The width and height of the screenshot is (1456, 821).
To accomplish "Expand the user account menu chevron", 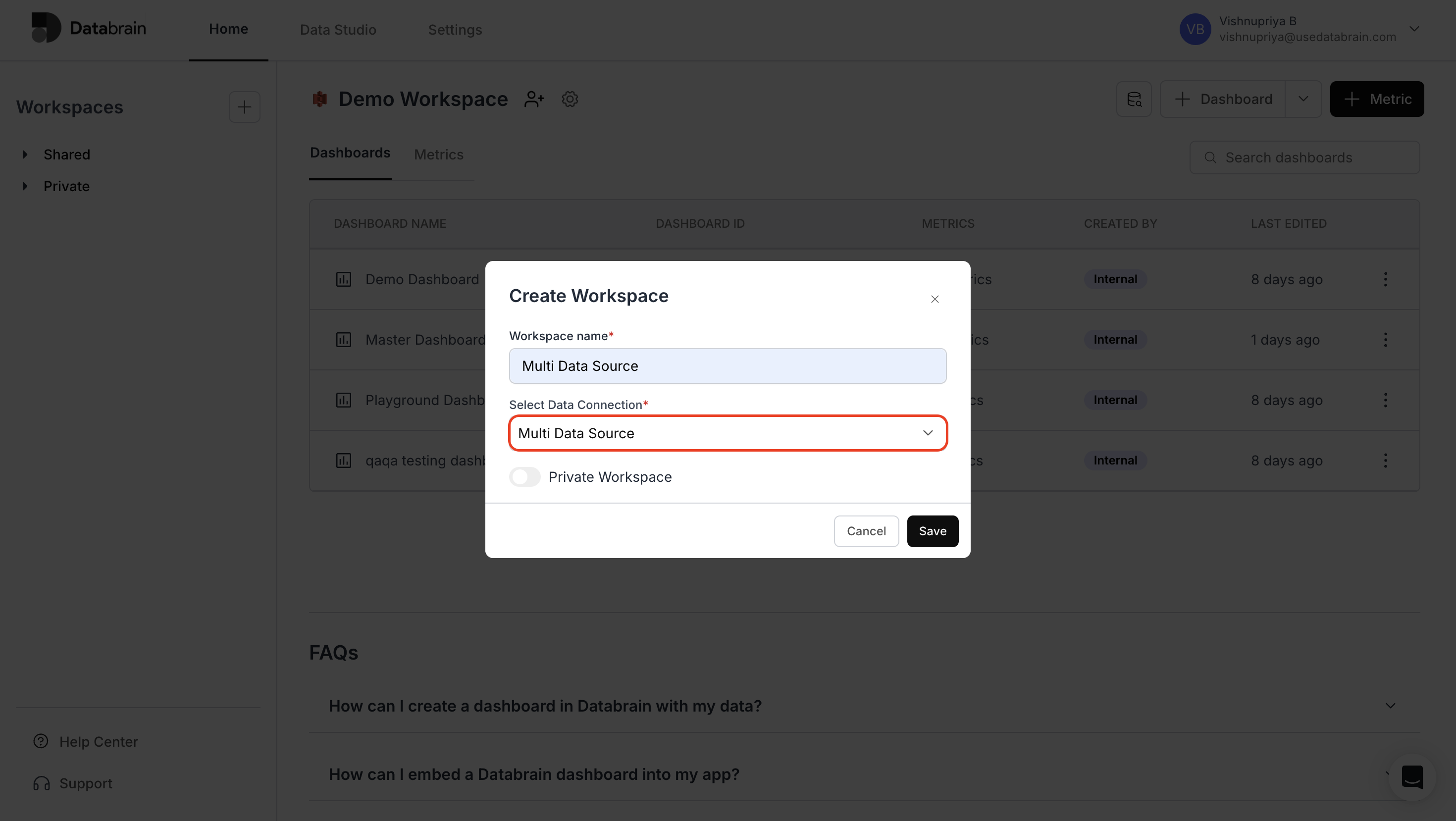I will click(1414, 29).
